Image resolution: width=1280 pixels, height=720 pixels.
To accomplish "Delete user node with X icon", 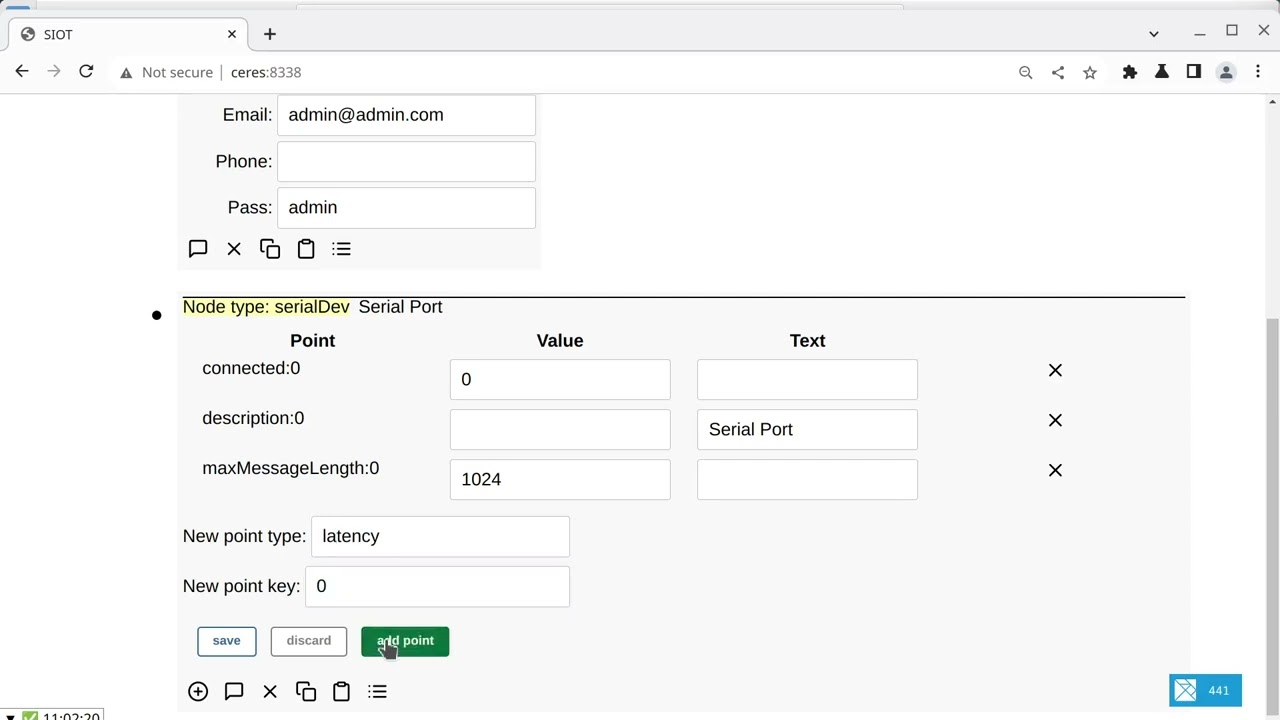I will 234,249.
